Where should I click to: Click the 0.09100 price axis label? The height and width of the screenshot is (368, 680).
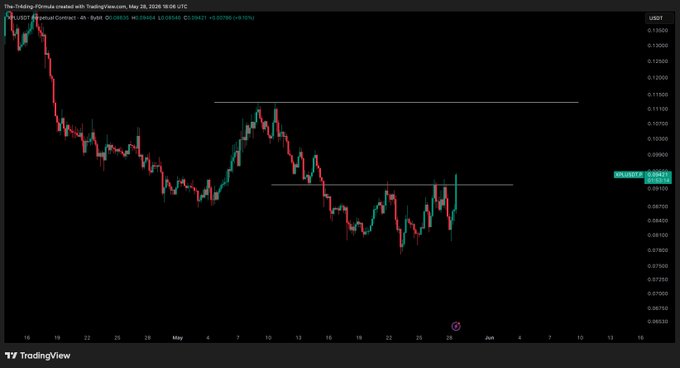657,189
